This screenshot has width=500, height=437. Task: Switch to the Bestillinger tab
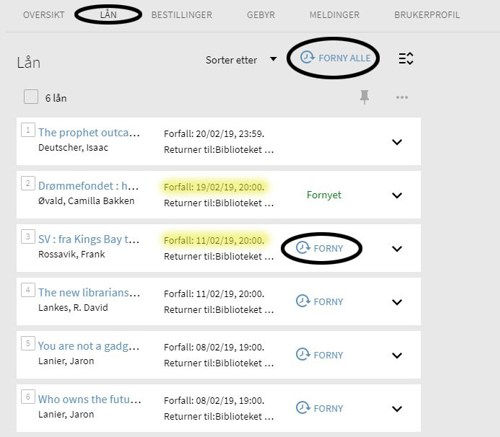click(182, 15)
